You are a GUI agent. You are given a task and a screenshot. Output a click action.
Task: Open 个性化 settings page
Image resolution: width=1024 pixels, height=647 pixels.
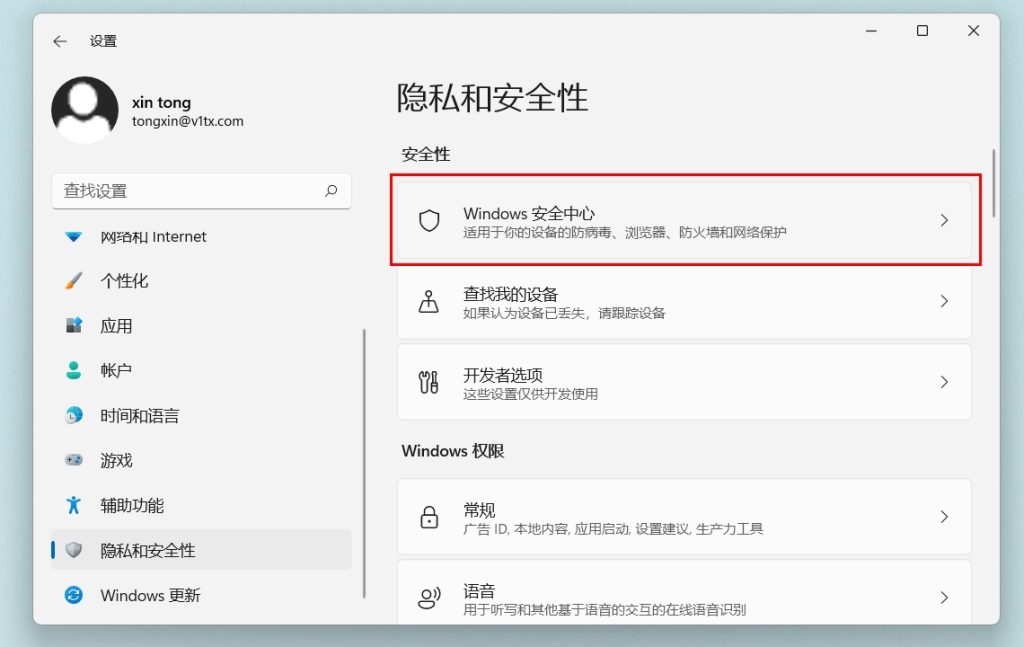[201, 281]
